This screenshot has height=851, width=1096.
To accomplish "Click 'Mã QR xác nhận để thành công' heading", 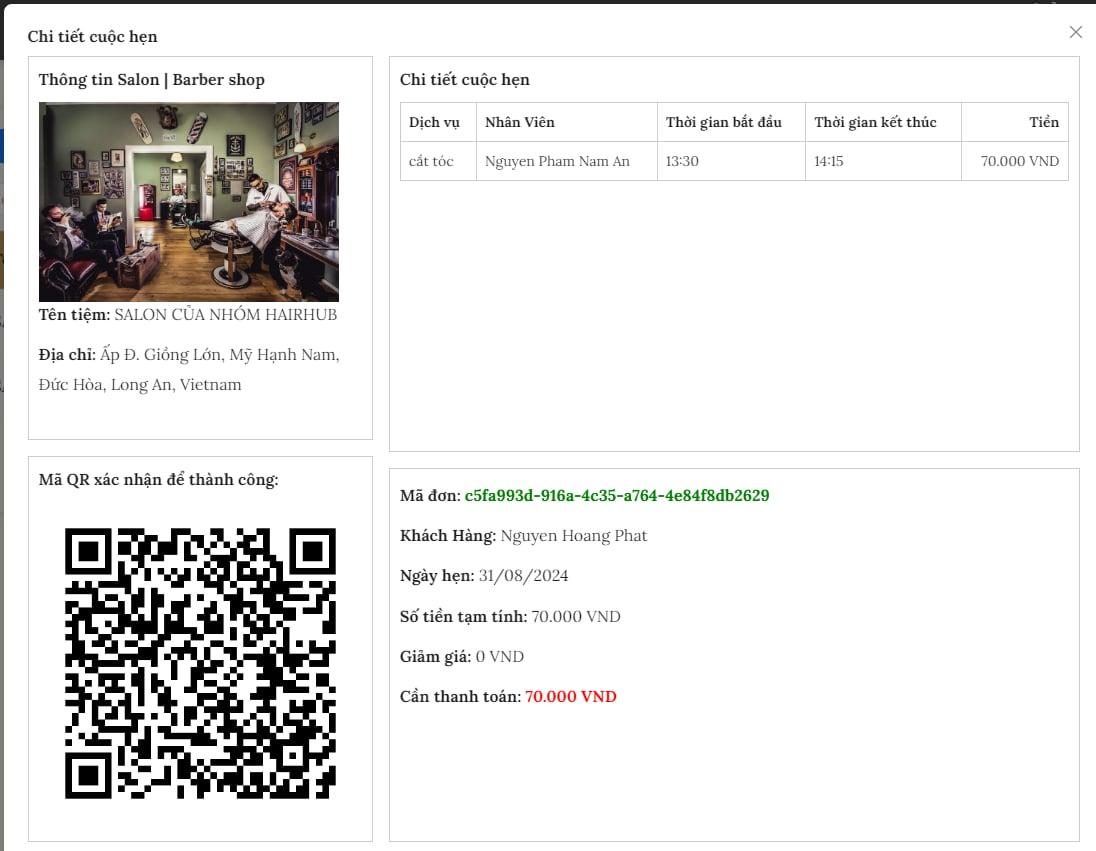I will coord(159,480).
